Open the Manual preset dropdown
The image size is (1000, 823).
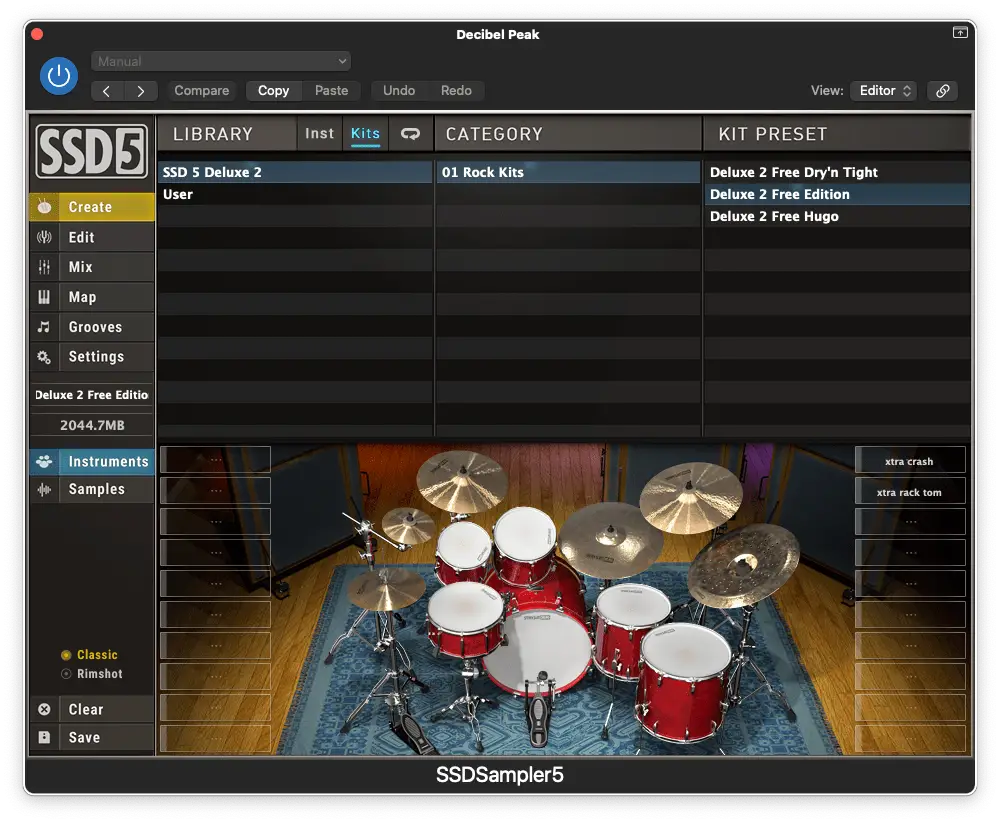[221, 61]
